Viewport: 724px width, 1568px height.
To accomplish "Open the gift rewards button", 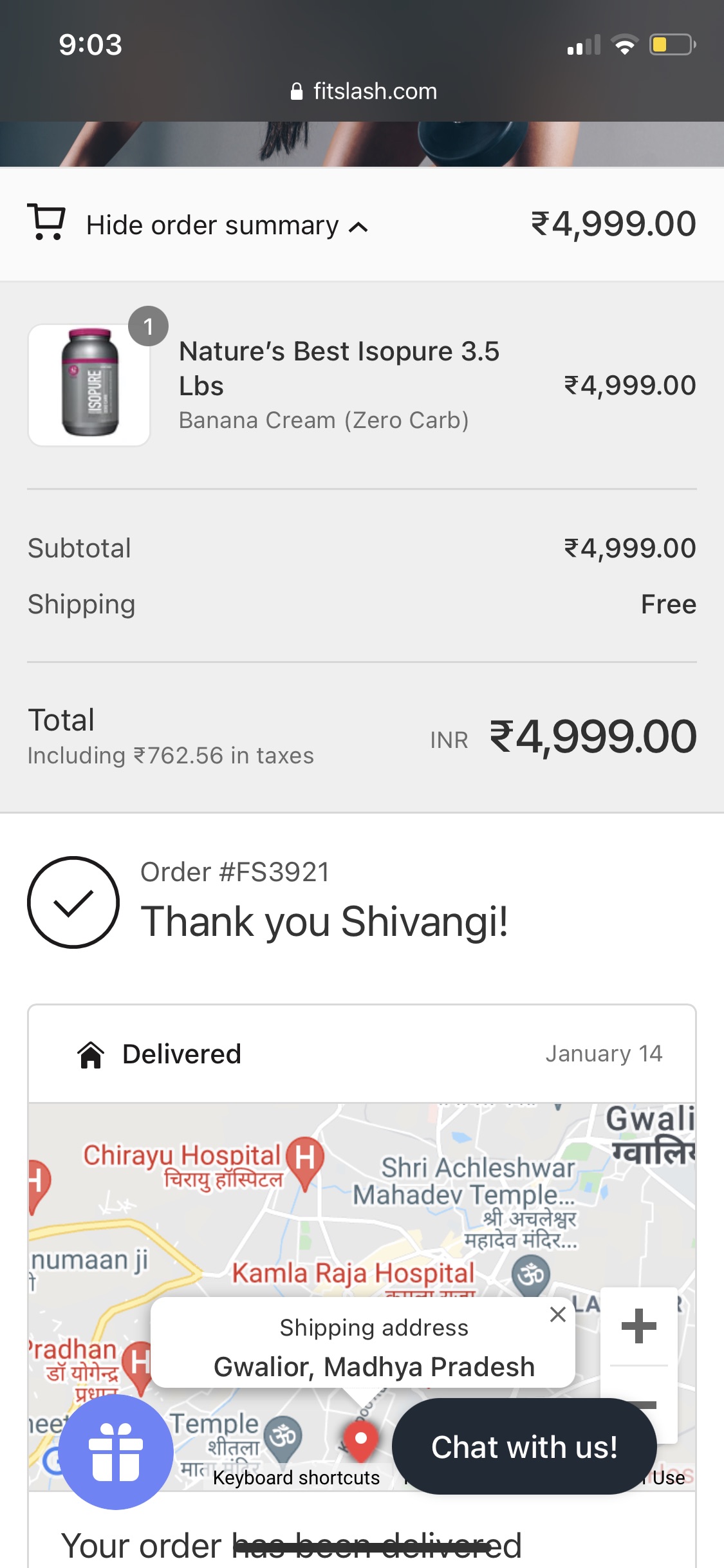I will [x=116, y=1452].
